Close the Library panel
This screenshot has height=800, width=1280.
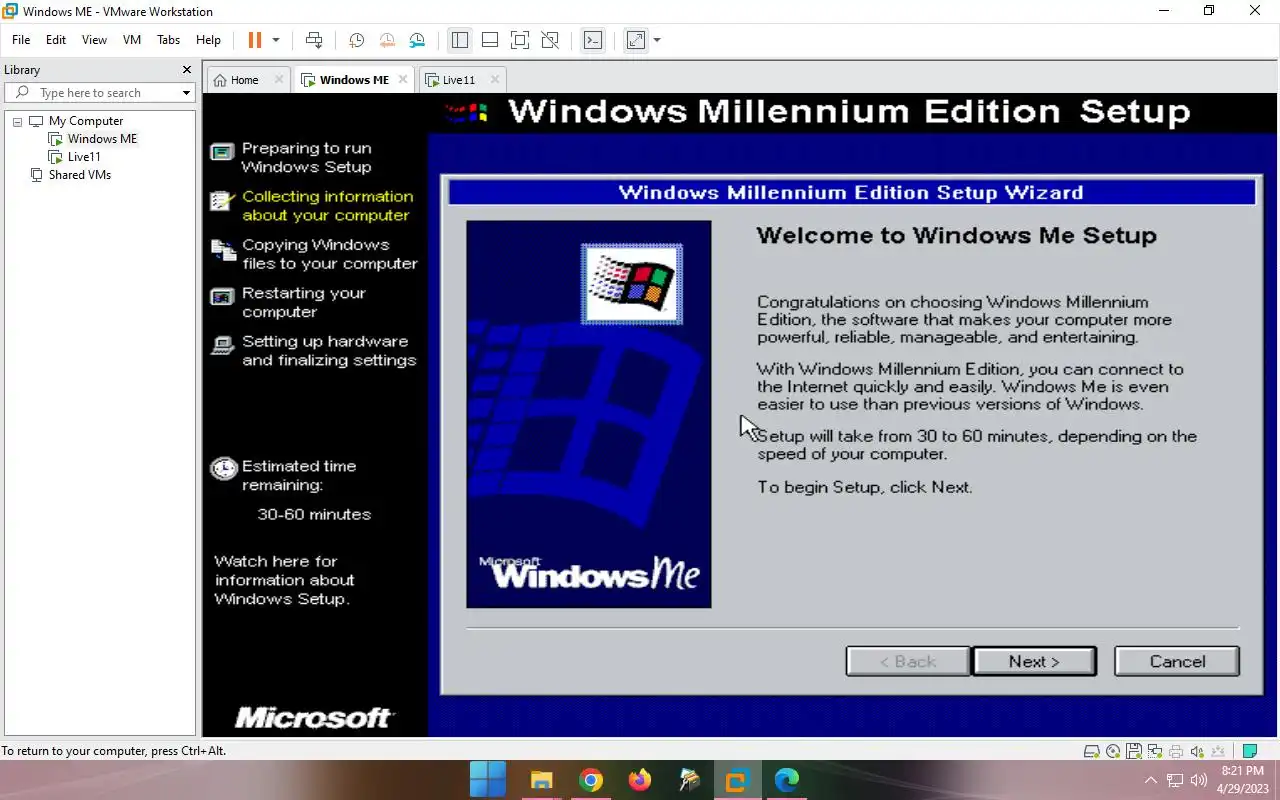[x=186, y=70]
